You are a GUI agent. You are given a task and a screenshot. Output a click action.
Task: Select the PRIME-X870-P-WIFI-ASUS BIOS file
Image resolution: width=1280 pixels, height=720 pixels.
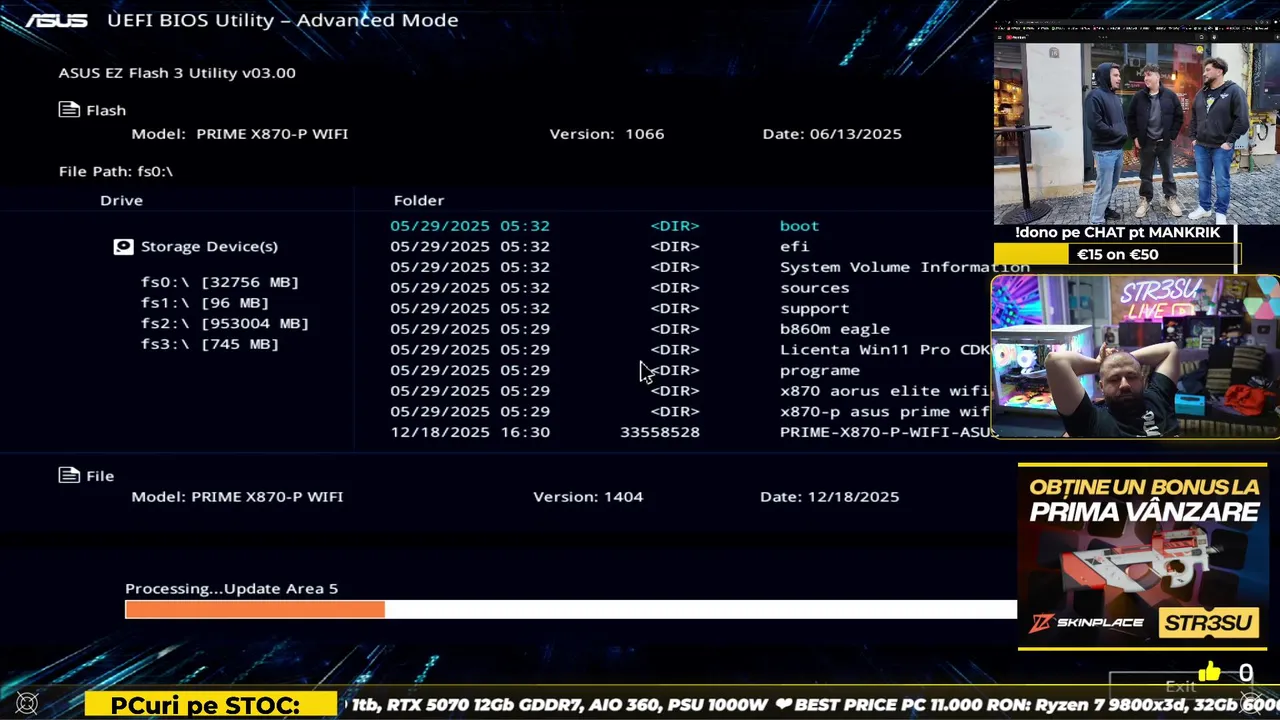(887, 432)
